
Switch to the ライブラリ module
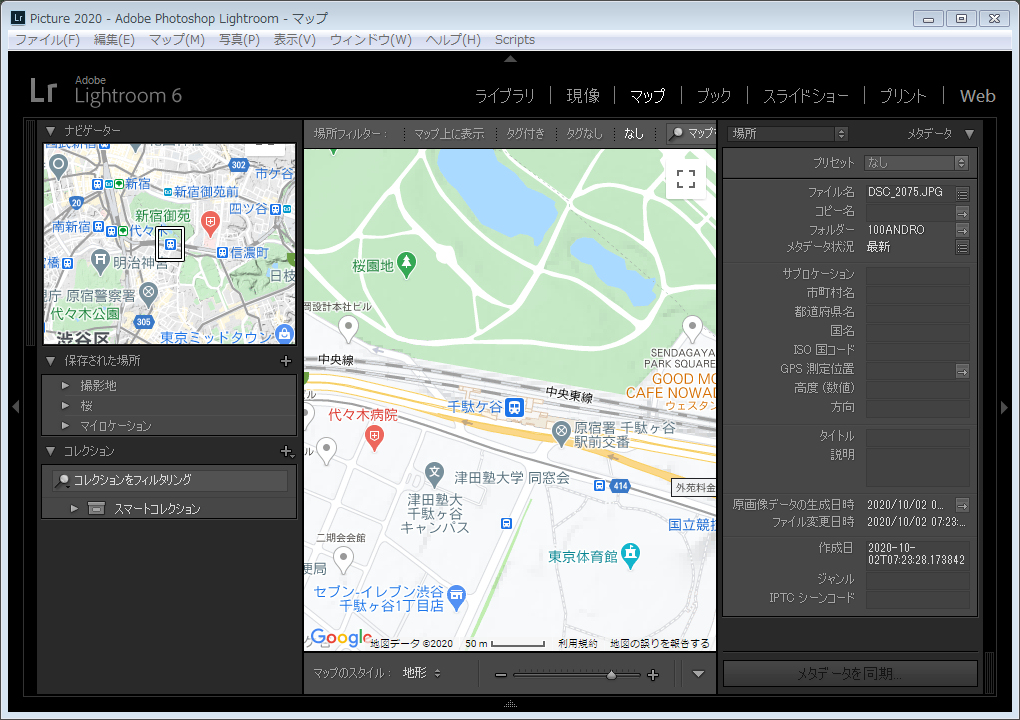504,96
